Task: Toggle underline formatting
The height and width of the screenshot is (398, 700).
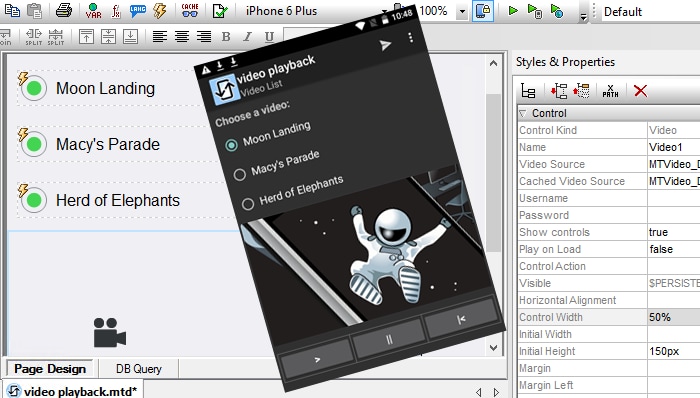Action: click(x=269, y=37)
